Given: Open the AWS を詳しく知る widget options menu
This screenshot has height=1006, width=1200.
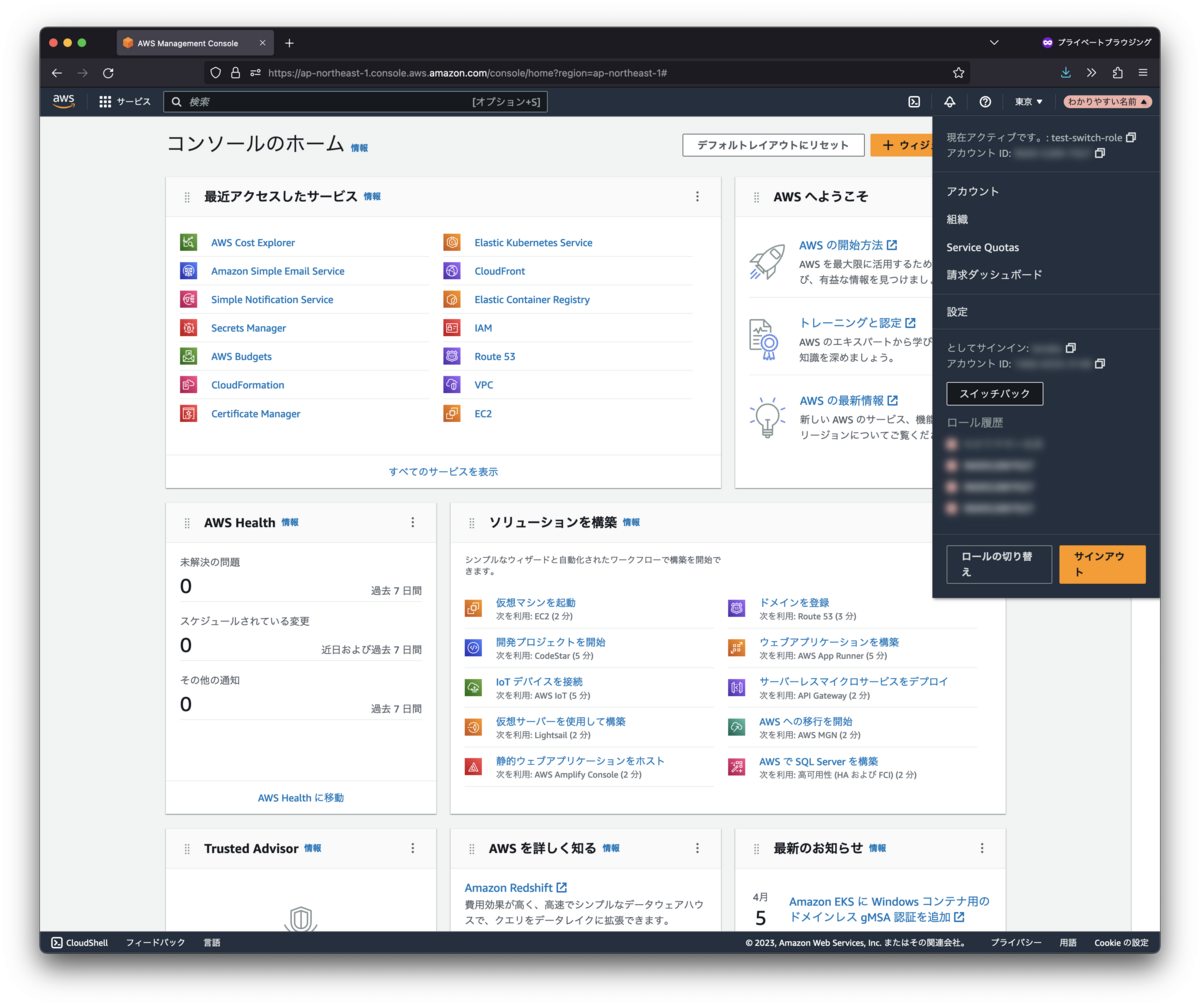Looking at the screenshot, I should coord(697,848).
